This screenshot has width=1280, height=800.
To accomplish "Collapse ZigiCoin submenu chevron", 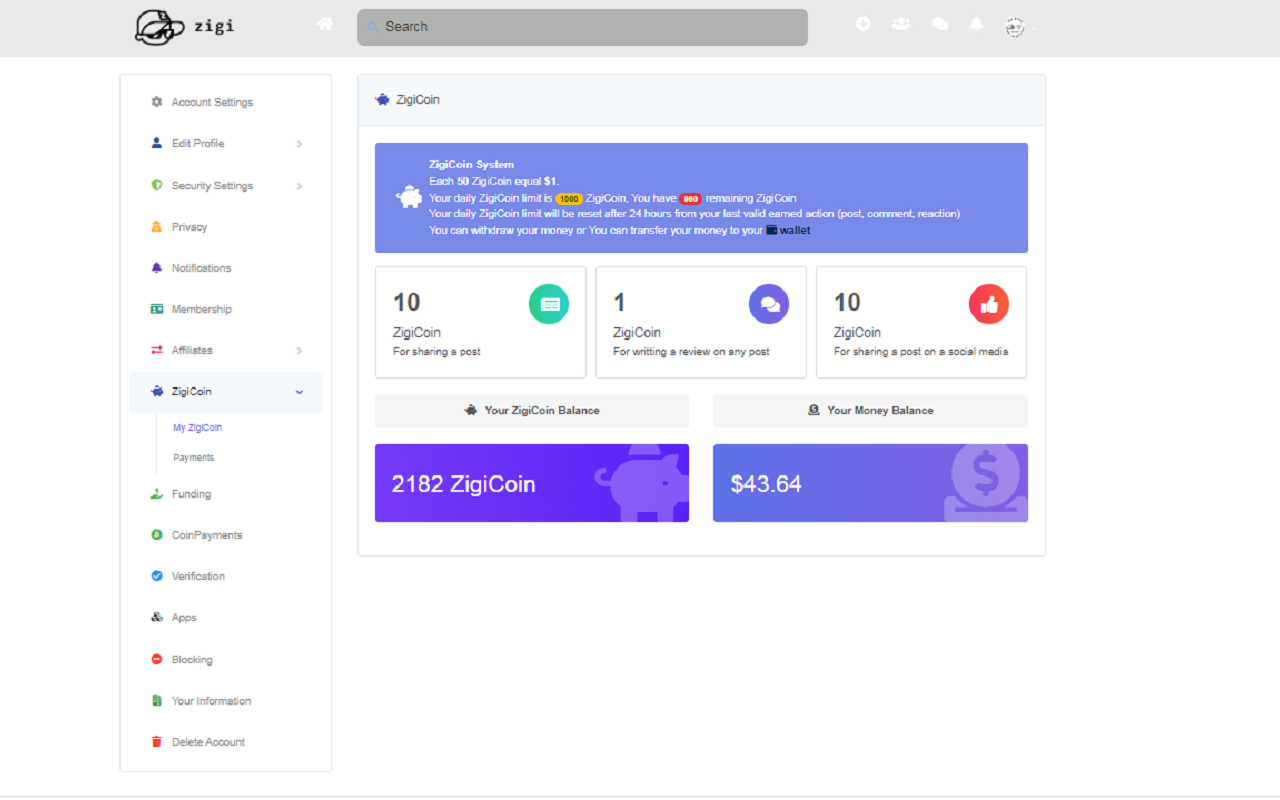I will [299, 392].
